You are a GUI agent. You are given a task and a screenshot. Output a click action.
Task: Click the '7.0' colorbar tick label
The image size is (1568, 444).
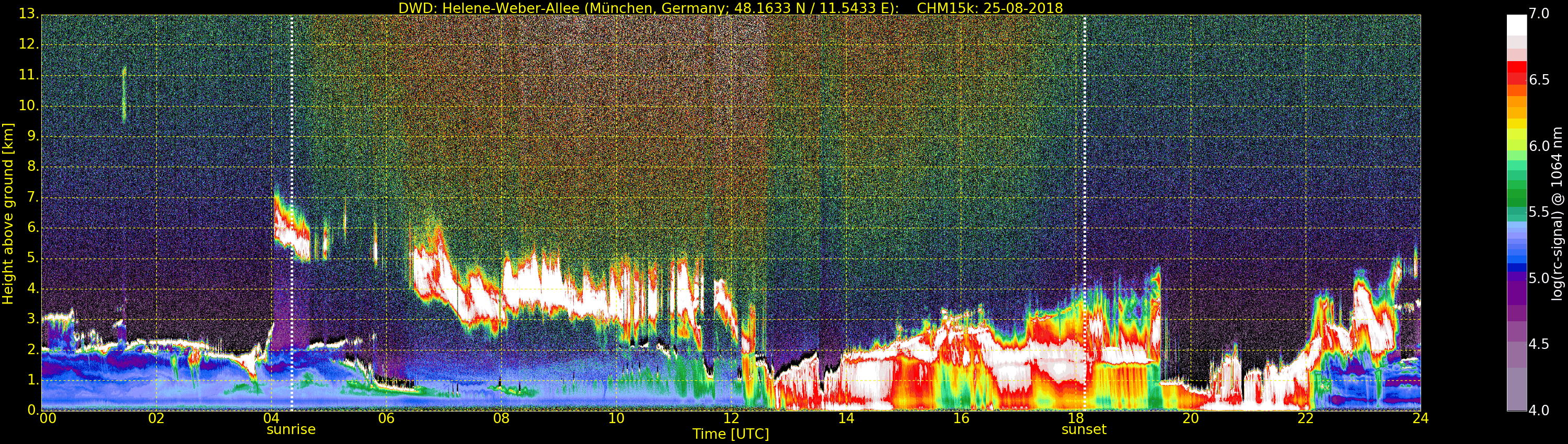(1539, 14)
